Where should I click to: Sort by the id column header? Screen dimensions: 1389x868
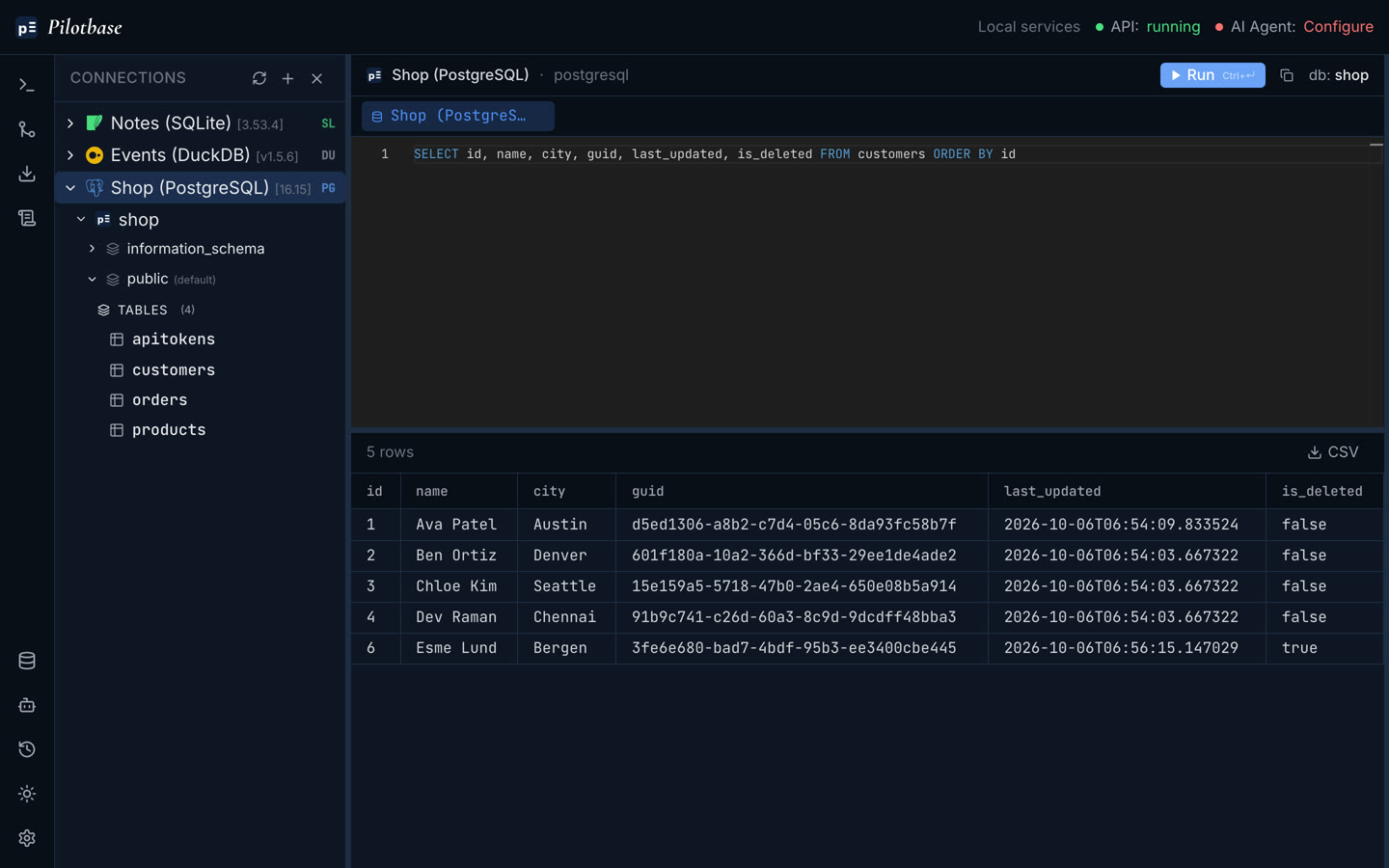click(374, 492)
